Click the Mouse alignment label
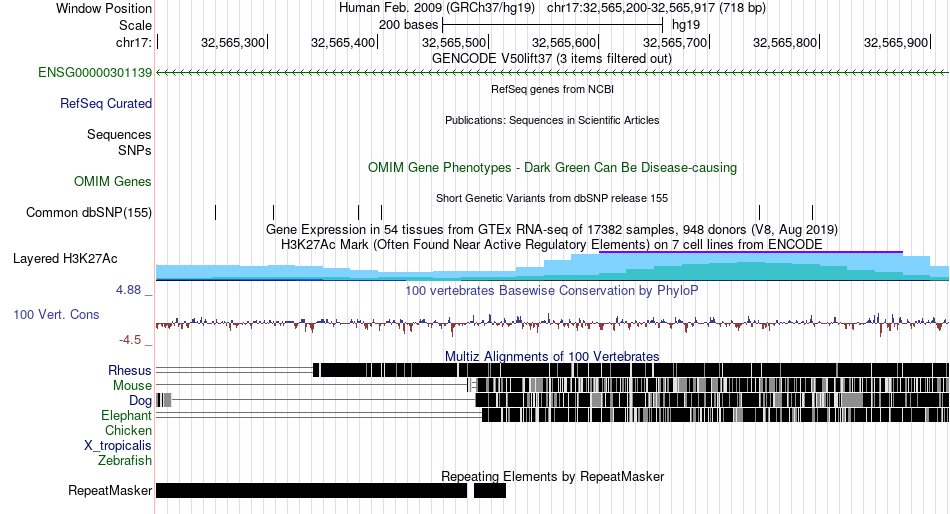This screenshot has width=950, height=514. pyautogui.click(x=132, y=386)
